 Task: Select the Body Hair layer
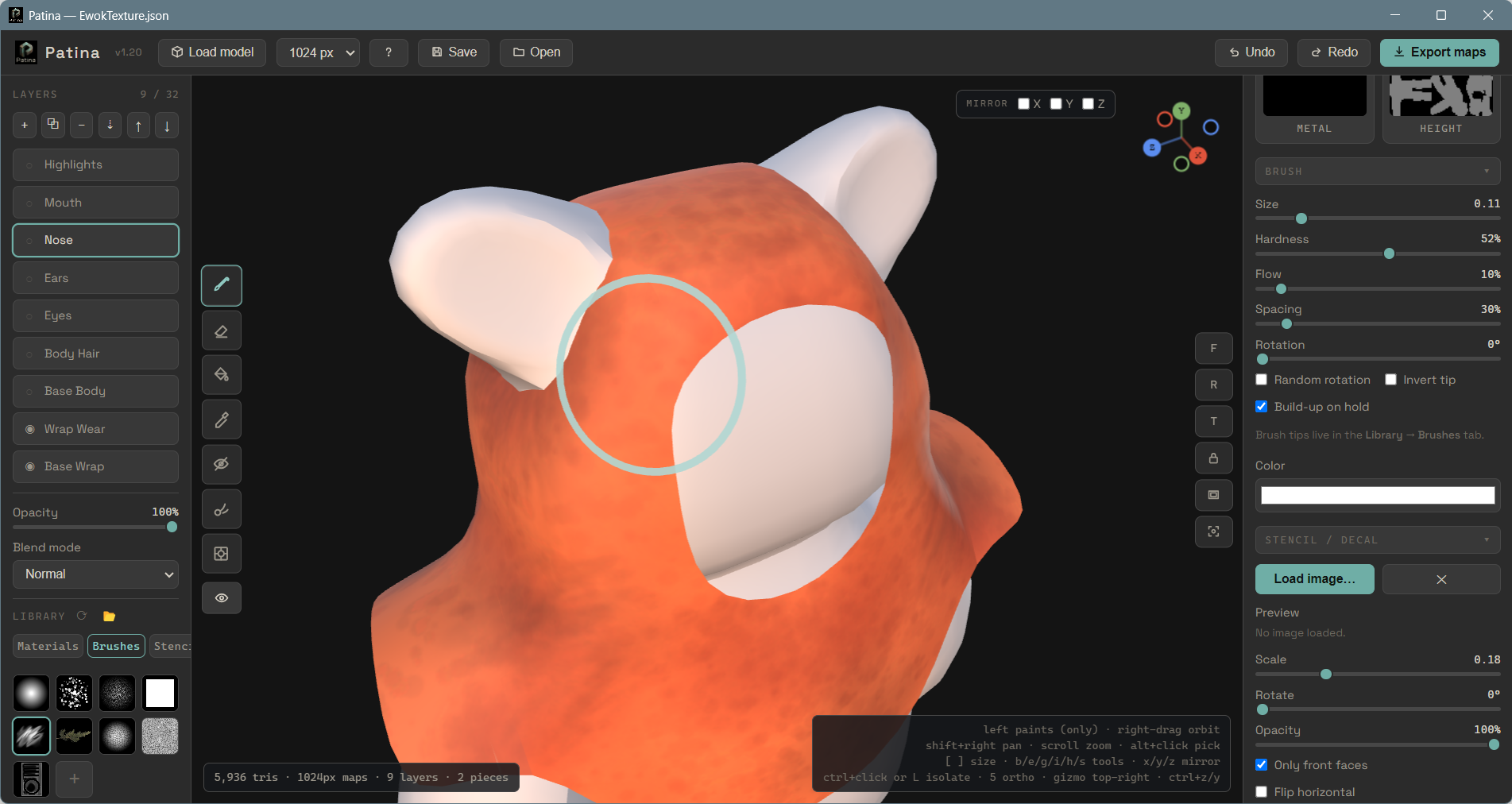click(95, 354)
